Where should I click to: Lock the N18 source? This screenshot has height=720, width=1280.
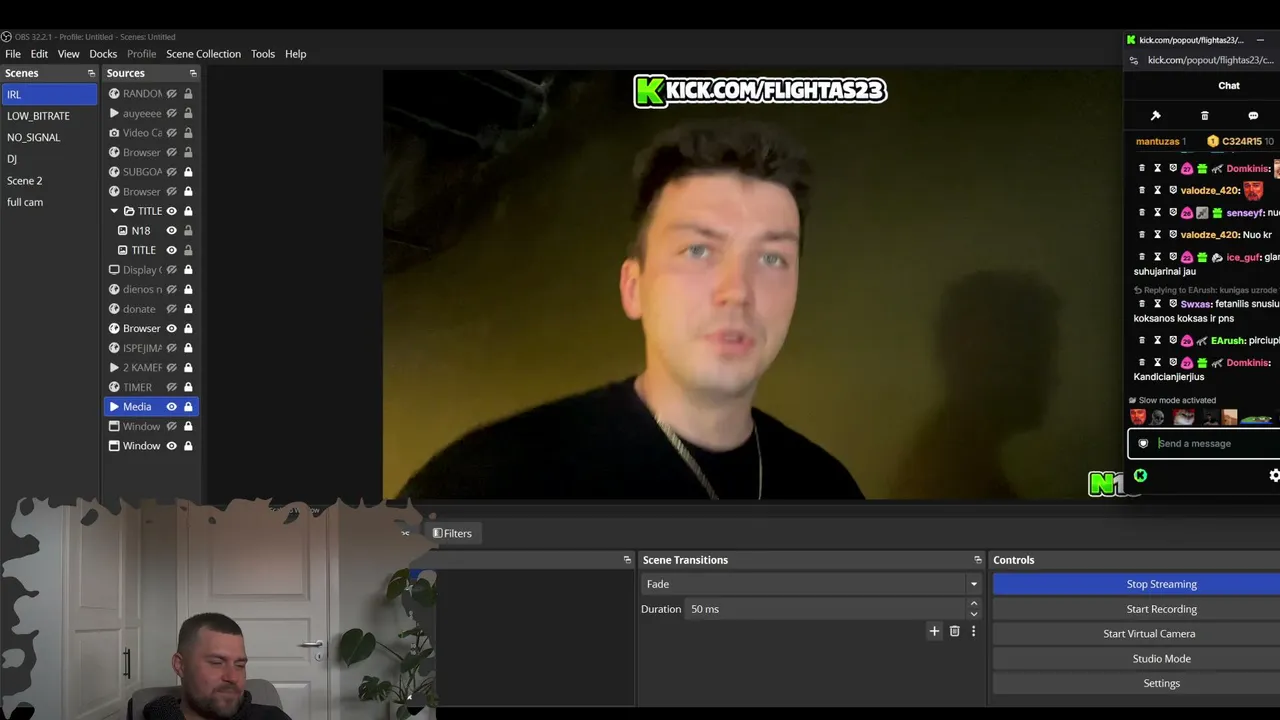[188, 231]
